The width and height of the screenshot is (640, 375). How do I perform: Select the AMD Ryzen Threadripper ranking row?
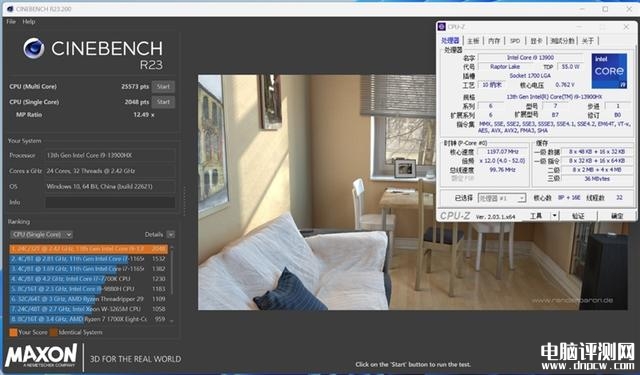click(89, 299)
